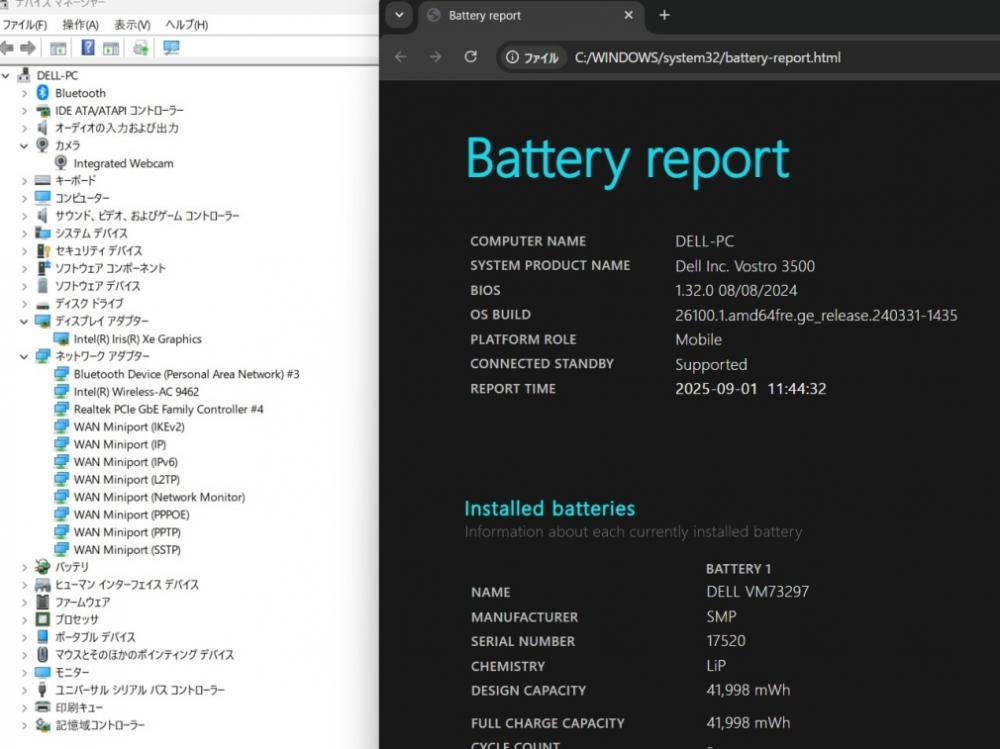
Task: Click the battery icon beside バッテリ
Action: 43,567
